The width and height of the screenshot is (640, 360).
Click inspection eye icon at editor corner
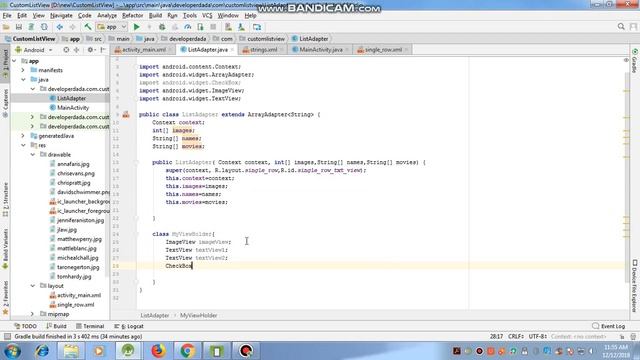point(626,60)
